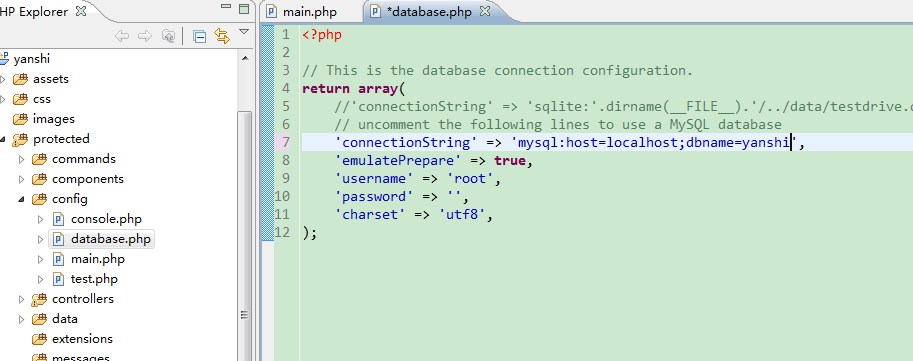Viewport: 913px width, 361px height.
Task: Click the test.php file icon
Action: coord(58,279)
